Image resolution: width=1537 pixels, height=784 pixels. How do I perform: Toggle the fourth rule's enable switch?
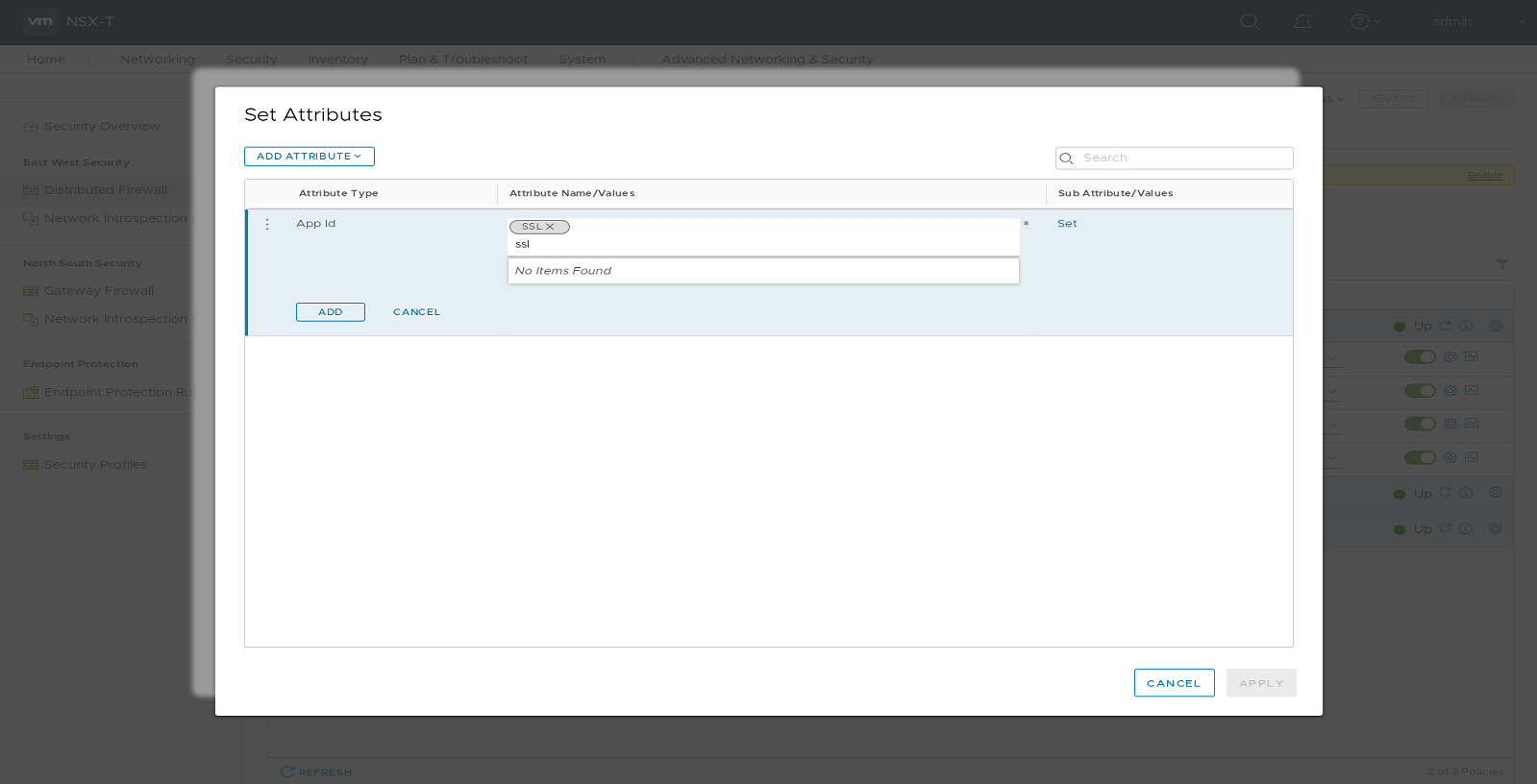1419,457
